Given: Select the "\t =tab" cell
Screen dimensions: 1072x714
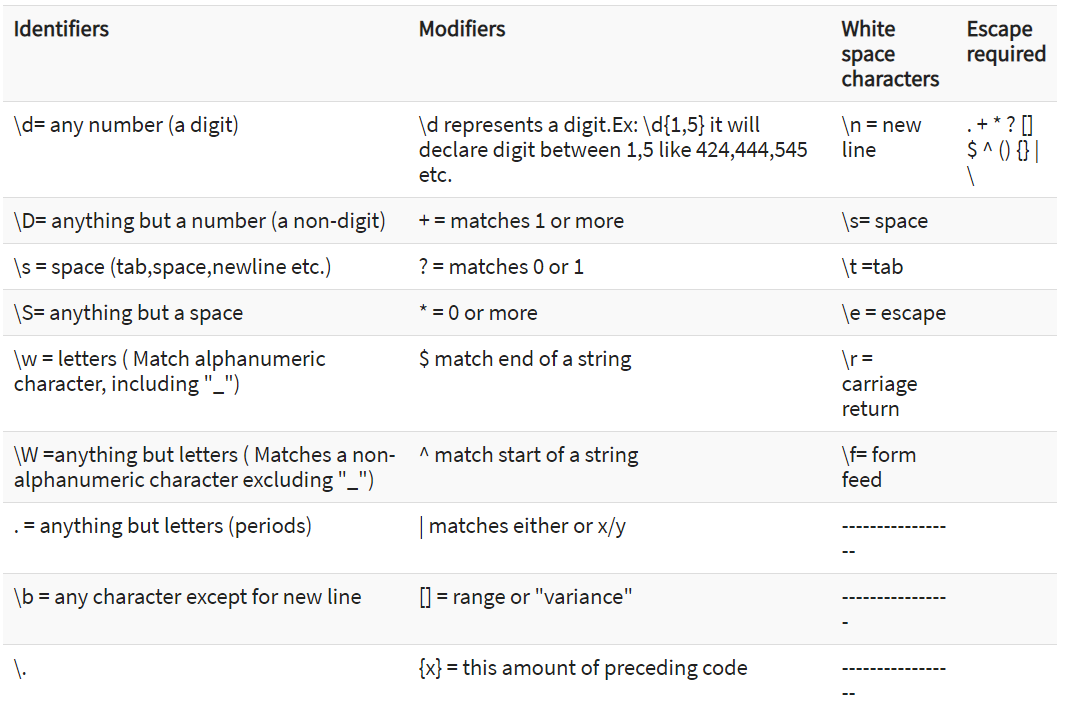Looking at the screenshot, I should (872, 267).
